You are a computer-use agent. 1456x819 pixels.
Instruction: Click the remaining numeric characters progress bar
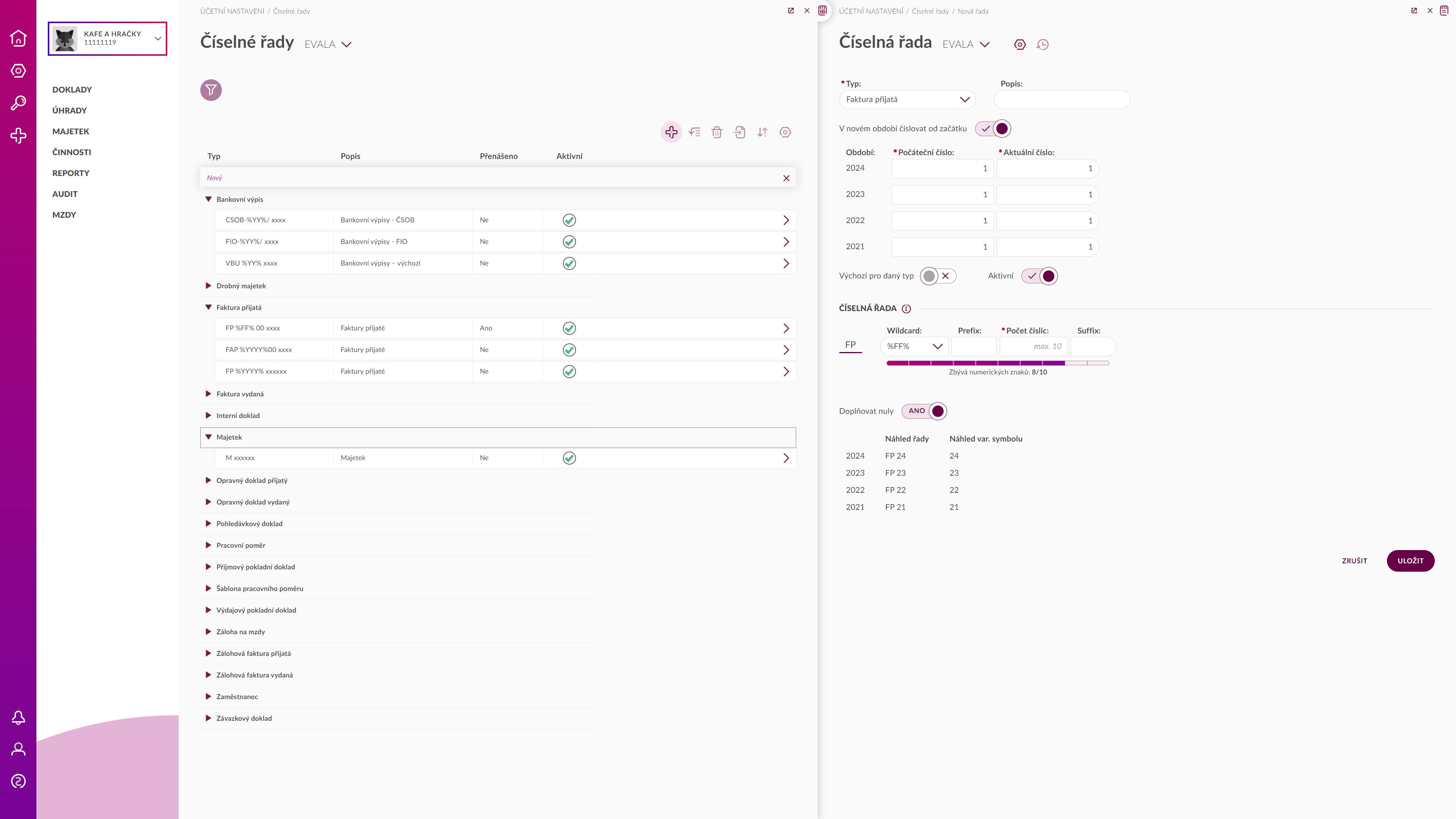tap(997, 363)
